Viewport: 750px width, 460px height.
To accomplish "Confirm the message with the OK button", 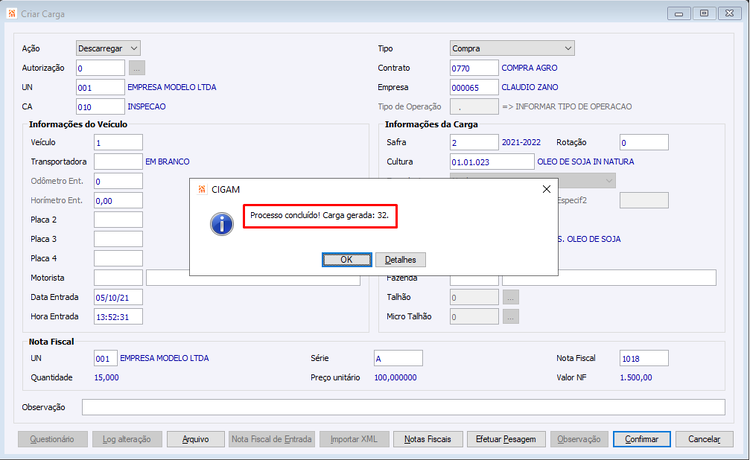I will point(347,260).
